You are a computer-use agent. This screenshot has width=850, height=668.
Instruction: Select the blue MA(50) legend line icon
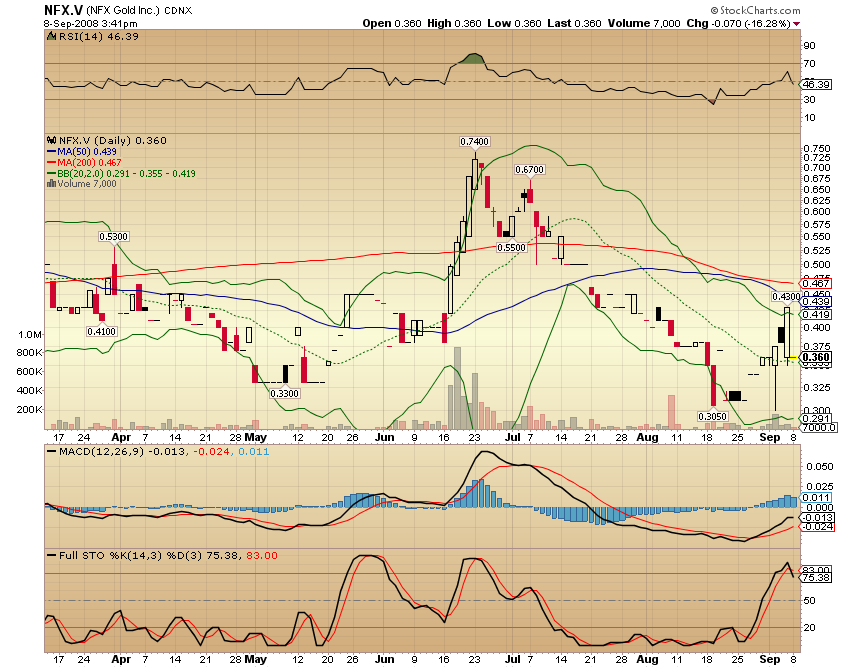point(51,152)
